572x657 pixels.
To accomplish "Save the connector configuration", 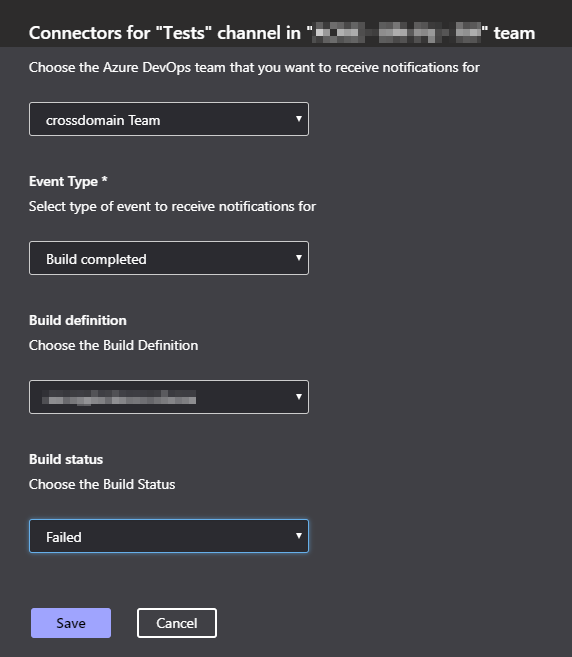I will tap(71, 623).
